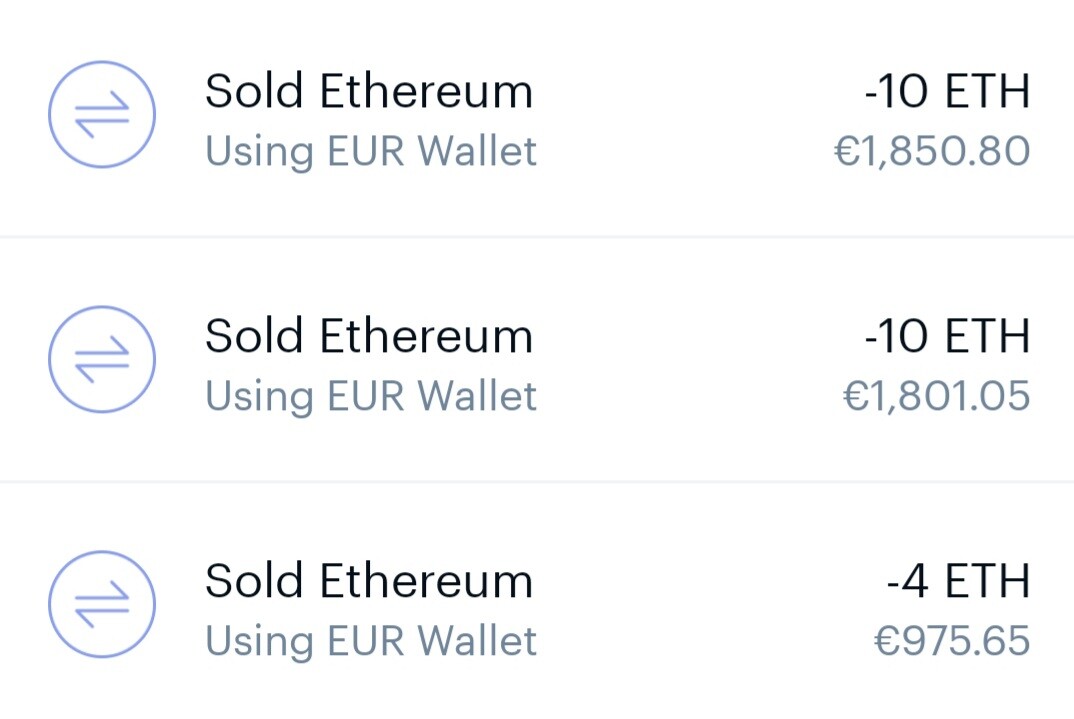Tap the swap-arrows icon beside the €1,801.05 sale
1074x719 pixels.
[102, 360]
